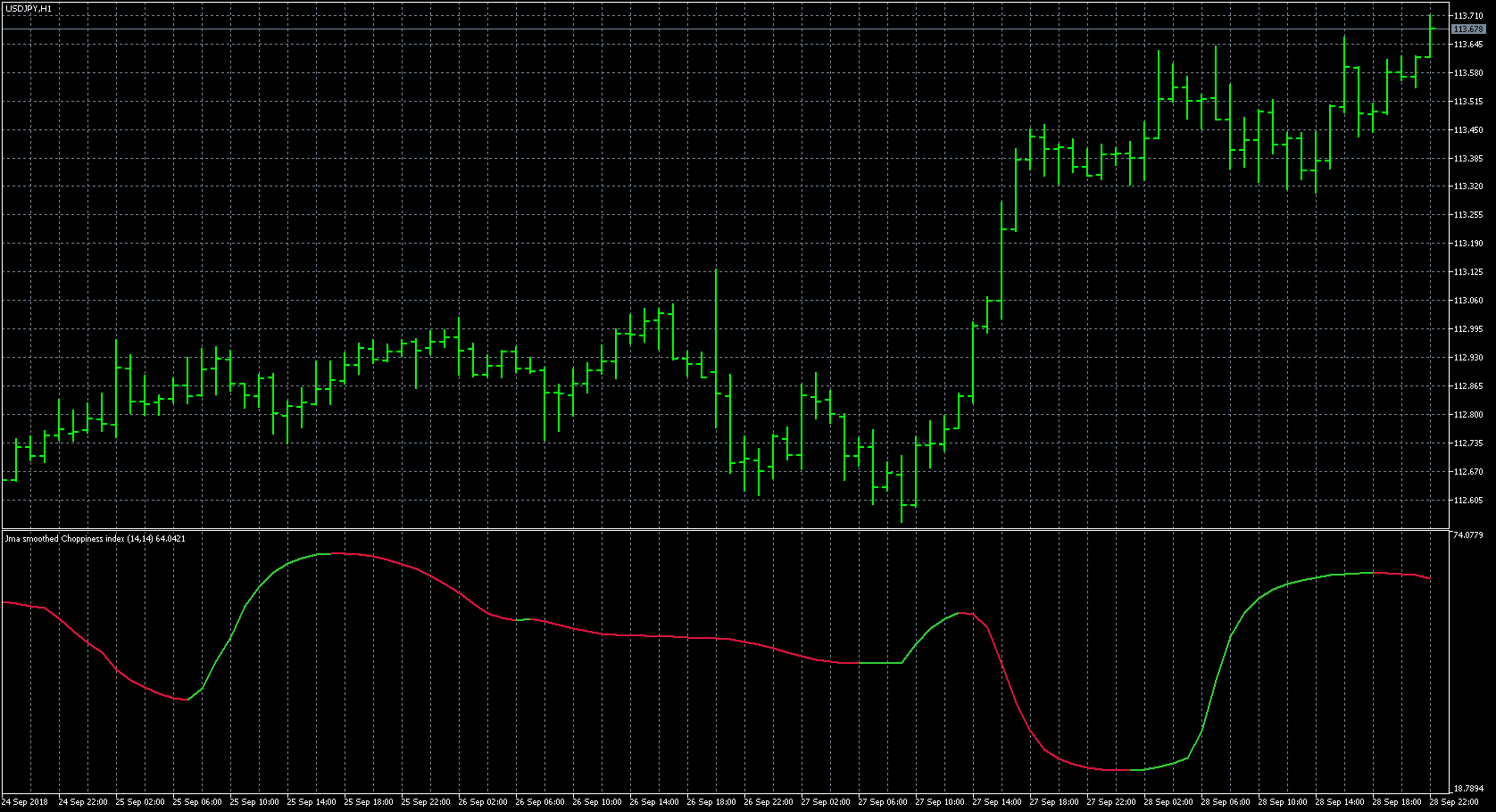Click the 112.930 price scale label
Image resolution: width=1496 pixels, height=812 pixels.
[1468, 358]
